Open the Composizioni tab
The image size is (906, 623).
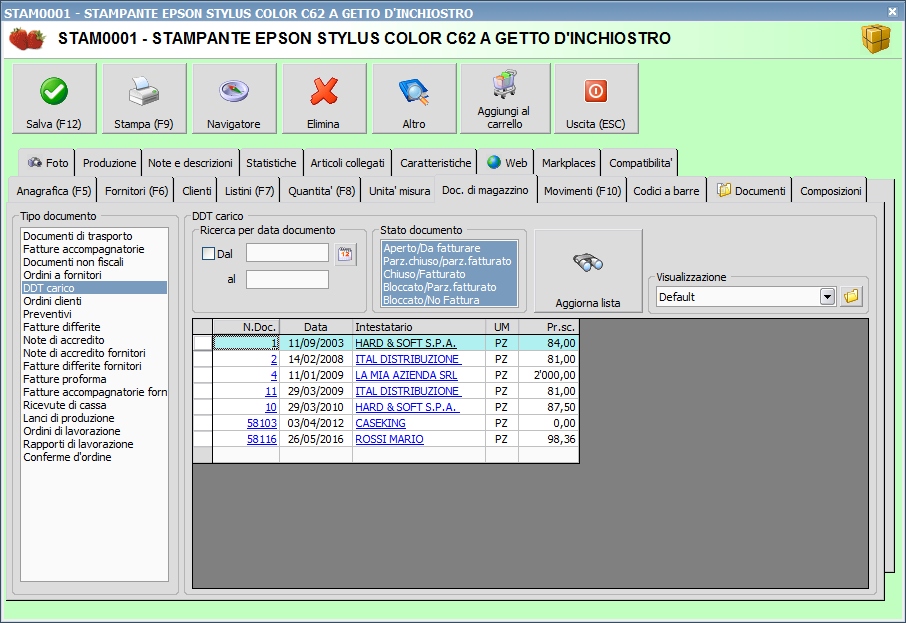coord(830,191)
